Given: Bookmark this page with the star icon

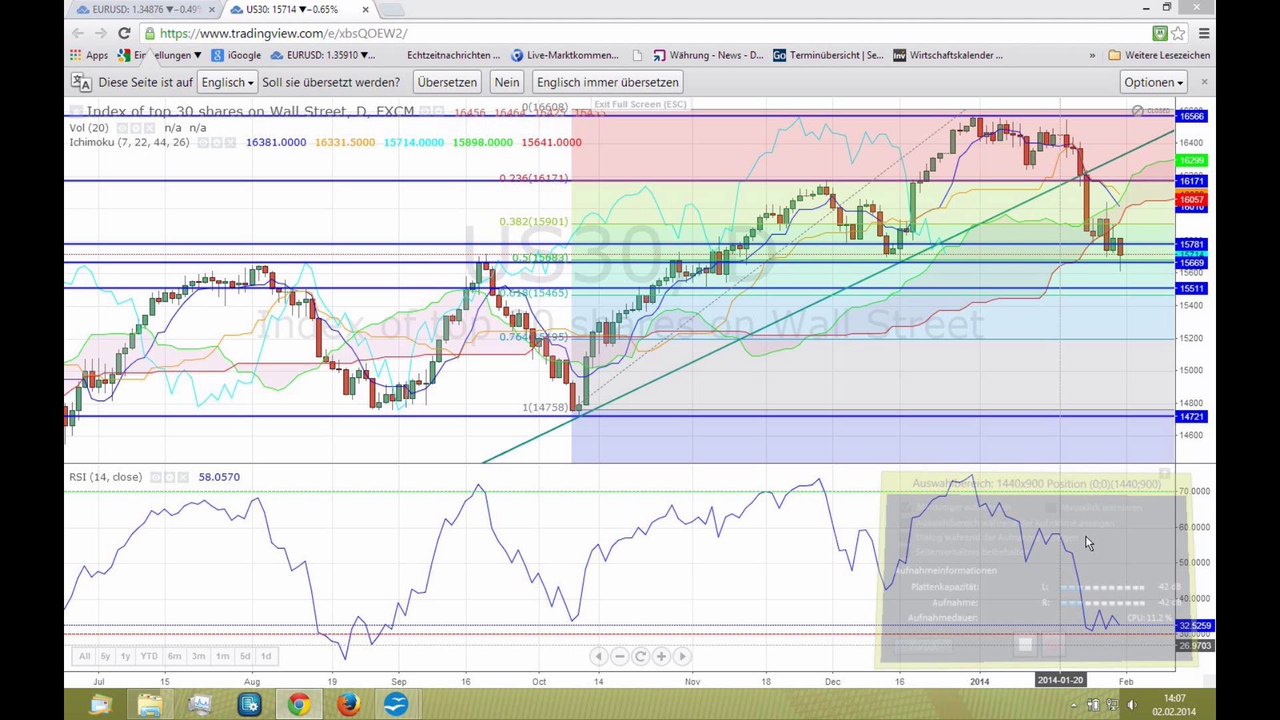Looking at the screenshot, I should pyautogui.click(x=1178, y=33).
